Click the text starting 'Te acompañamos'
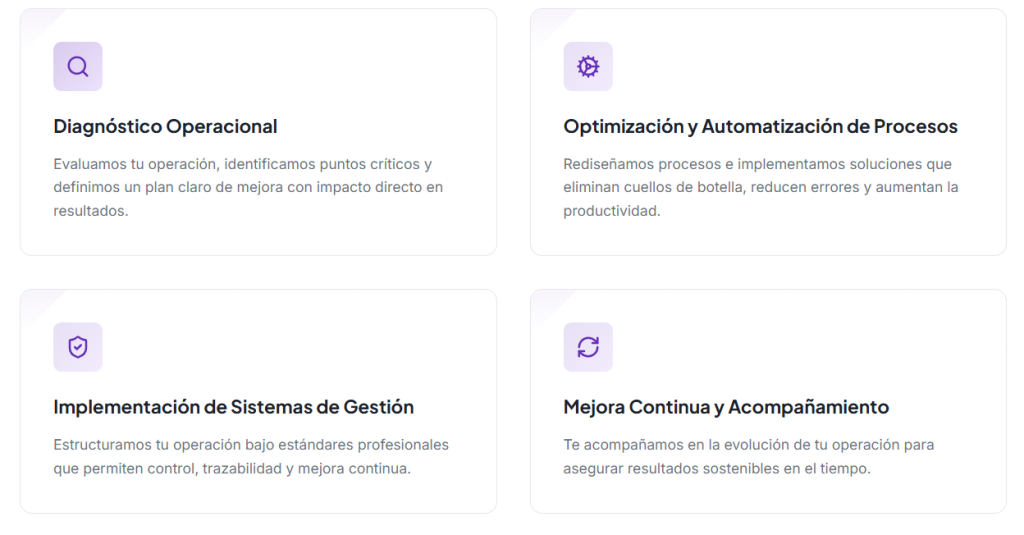The height and width of the screenshot is (535, 1024). 749,456
